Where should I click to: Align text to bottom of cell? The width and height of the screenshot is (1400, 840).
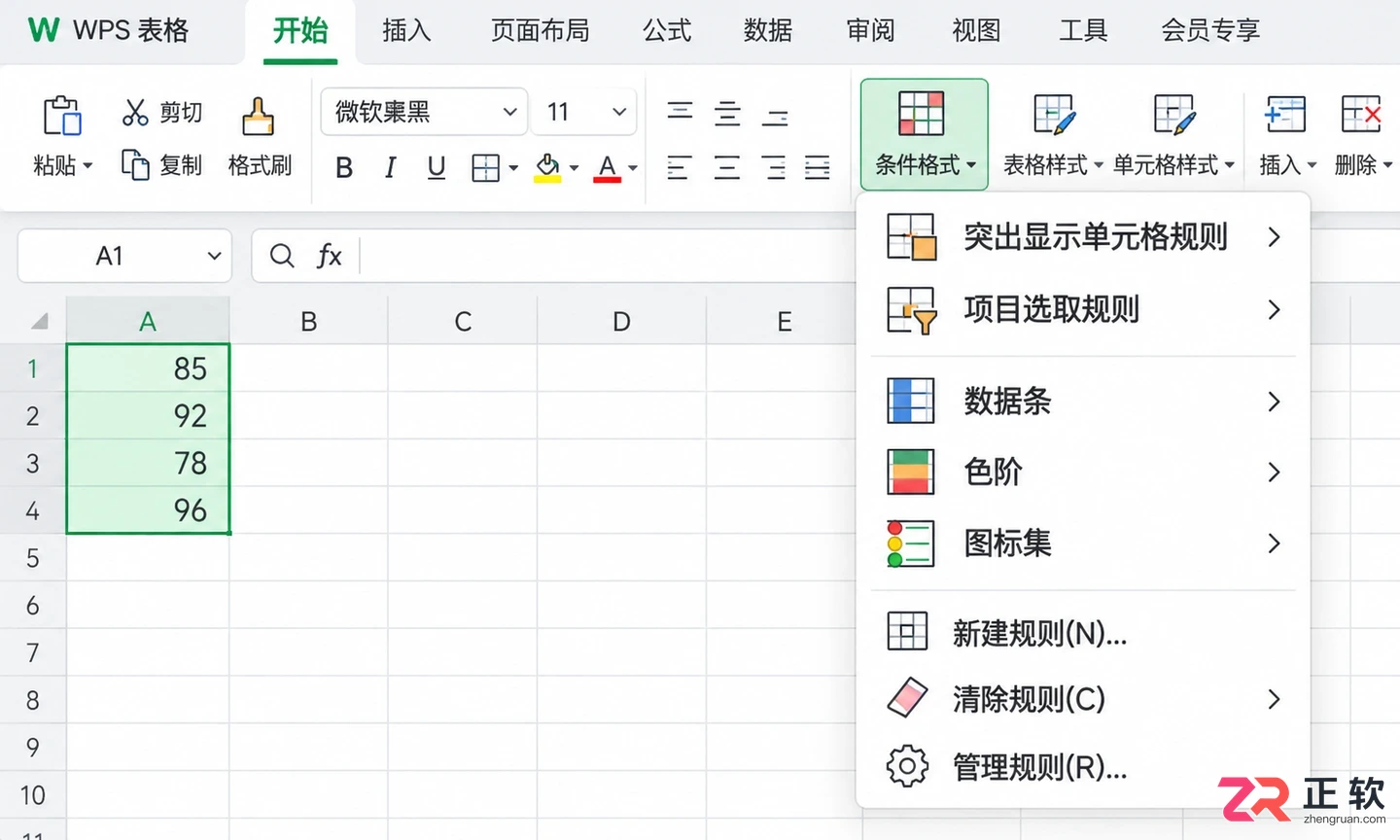coord(775,117)
